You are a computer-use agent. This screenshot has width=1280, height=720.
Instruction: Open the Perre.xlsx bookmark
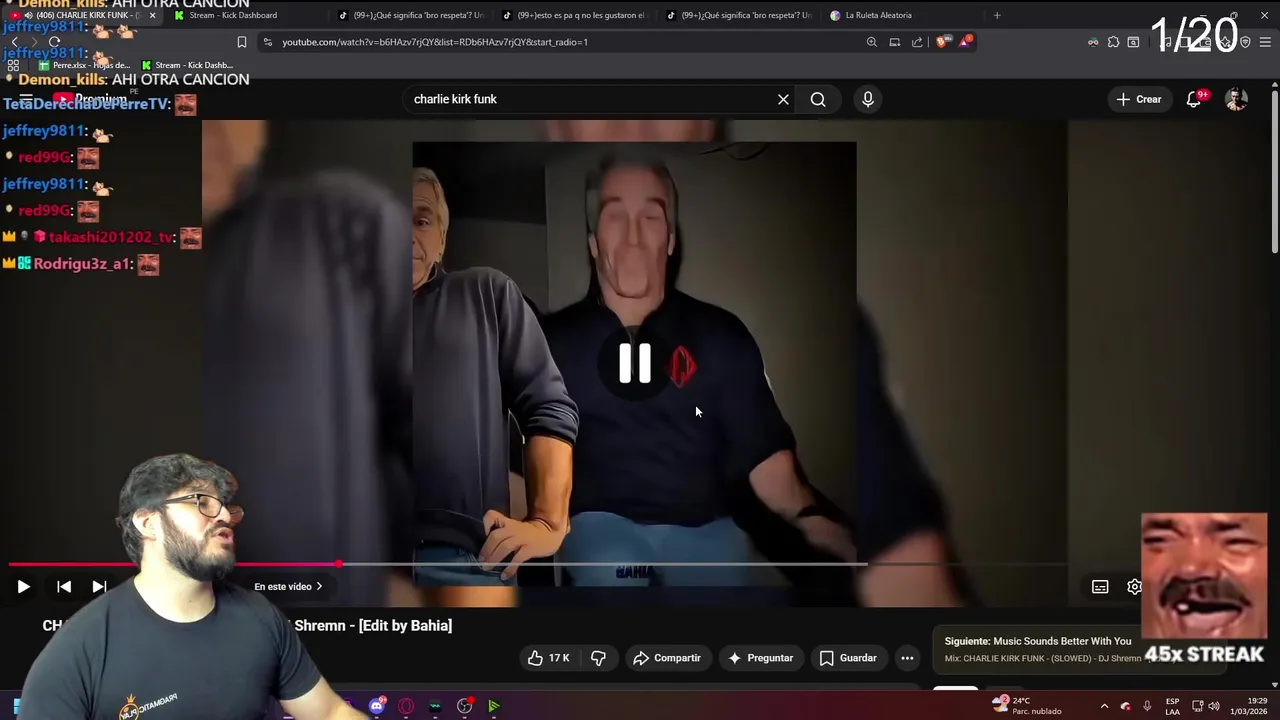click(84, 65)
